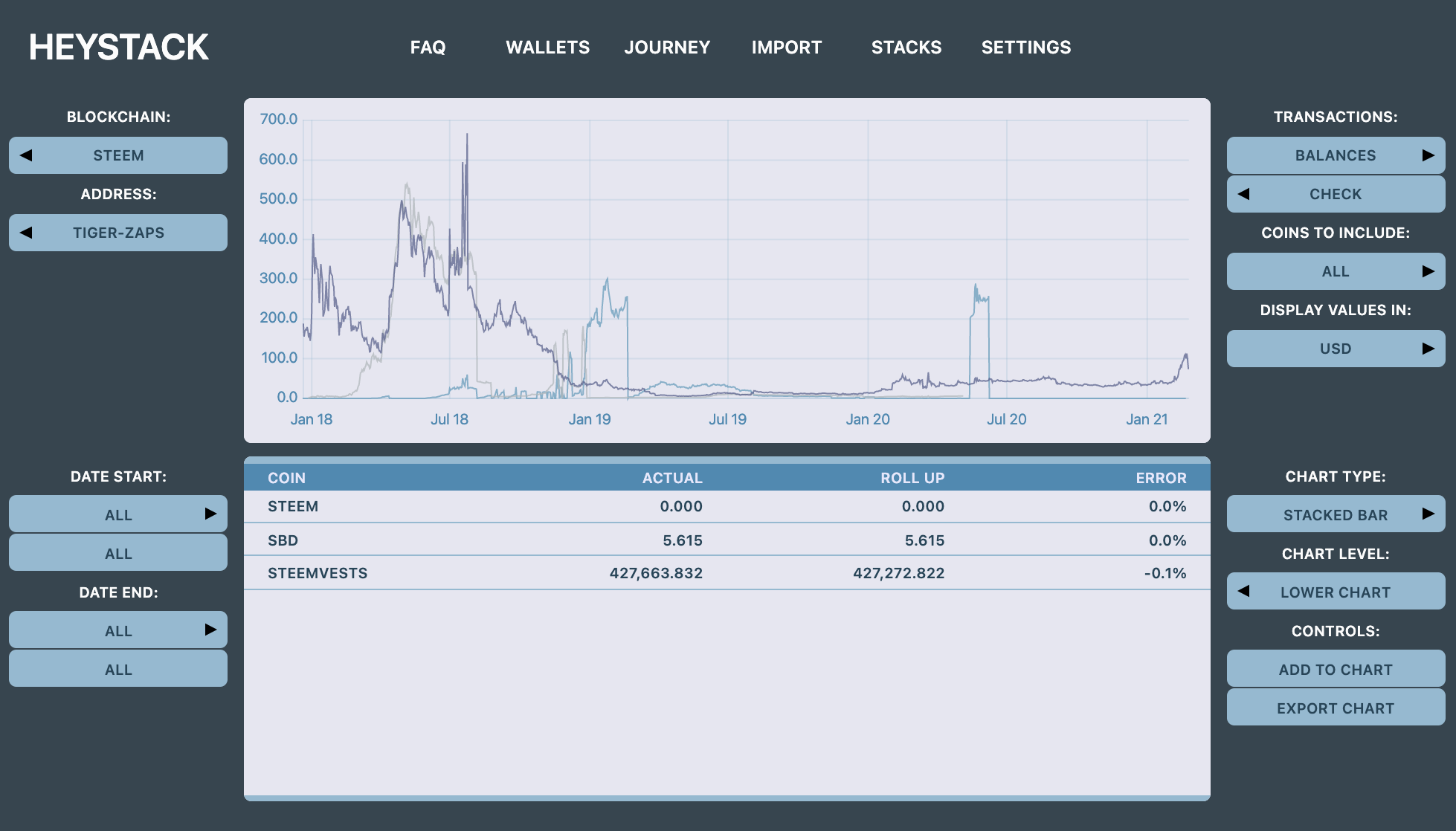Screen dimensions: 1456x831
Task: Select the STEEM coin row
Action: pos(727,506)
